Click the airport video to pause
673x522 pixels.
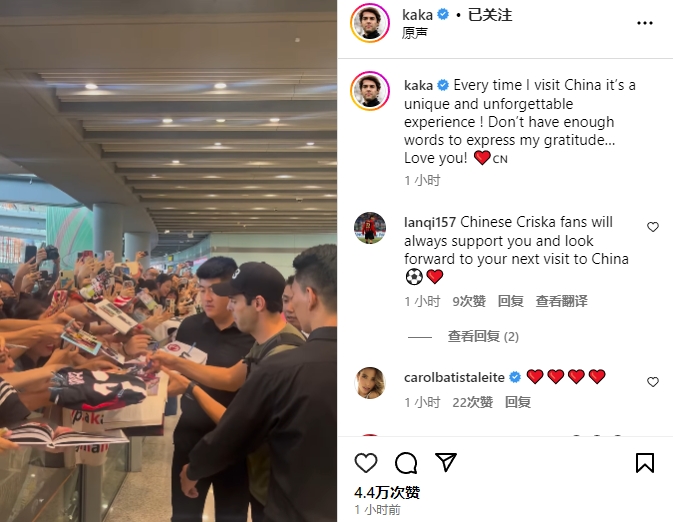(168, 261)
